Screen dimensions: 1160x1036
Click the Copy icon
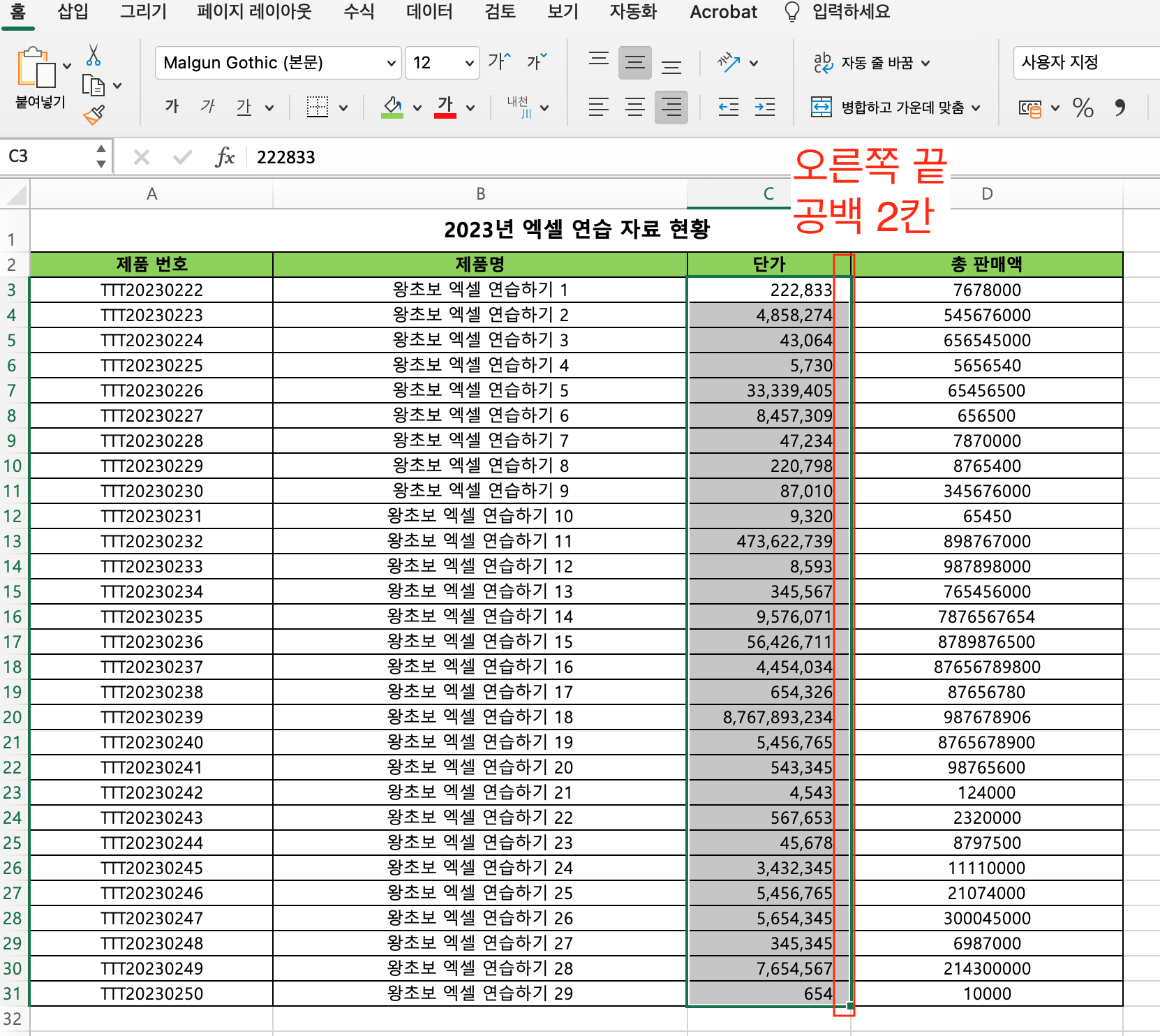click(94, 85)
